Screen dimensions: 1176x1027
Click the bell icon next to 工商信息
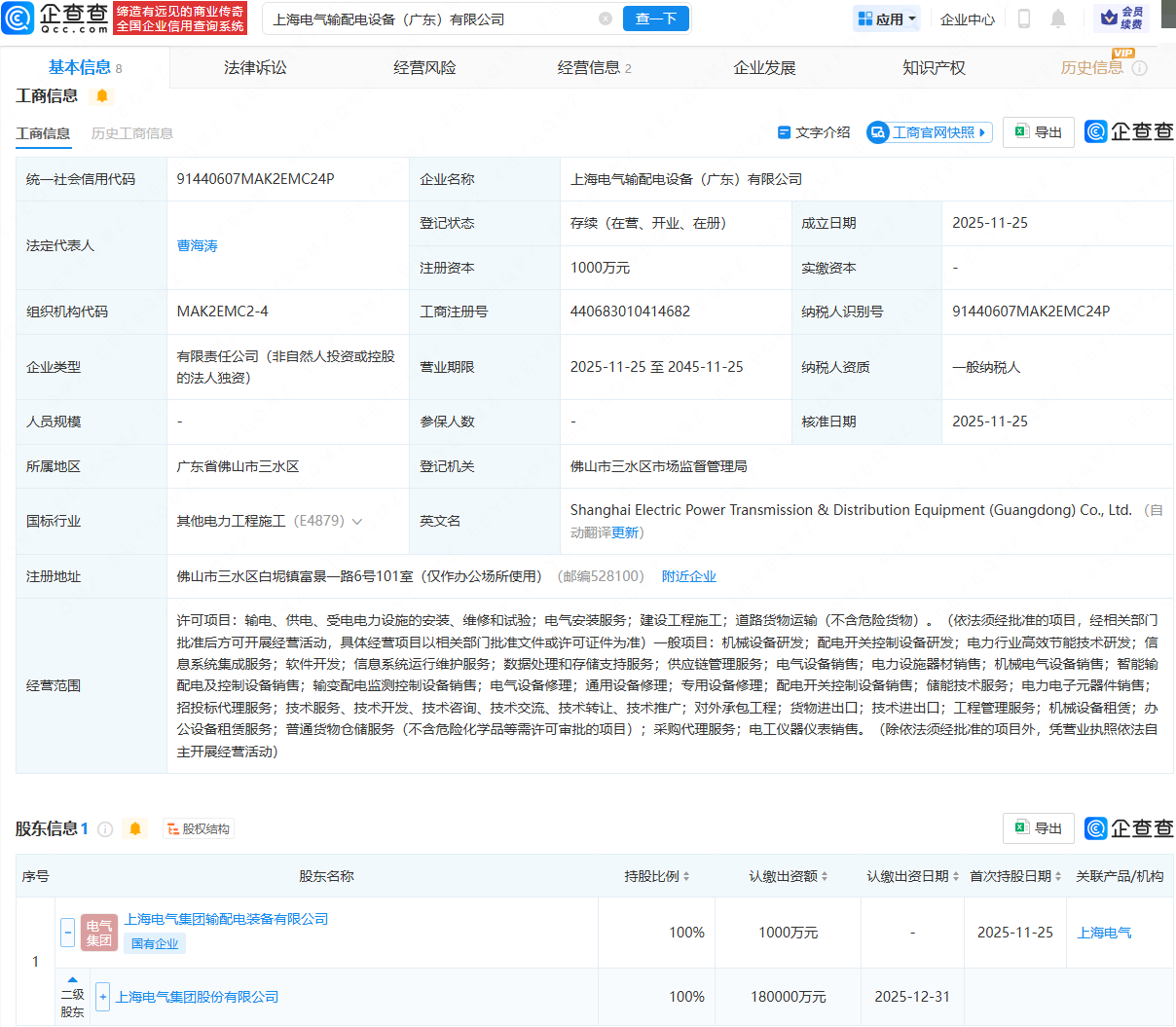[x=100, y=95]
